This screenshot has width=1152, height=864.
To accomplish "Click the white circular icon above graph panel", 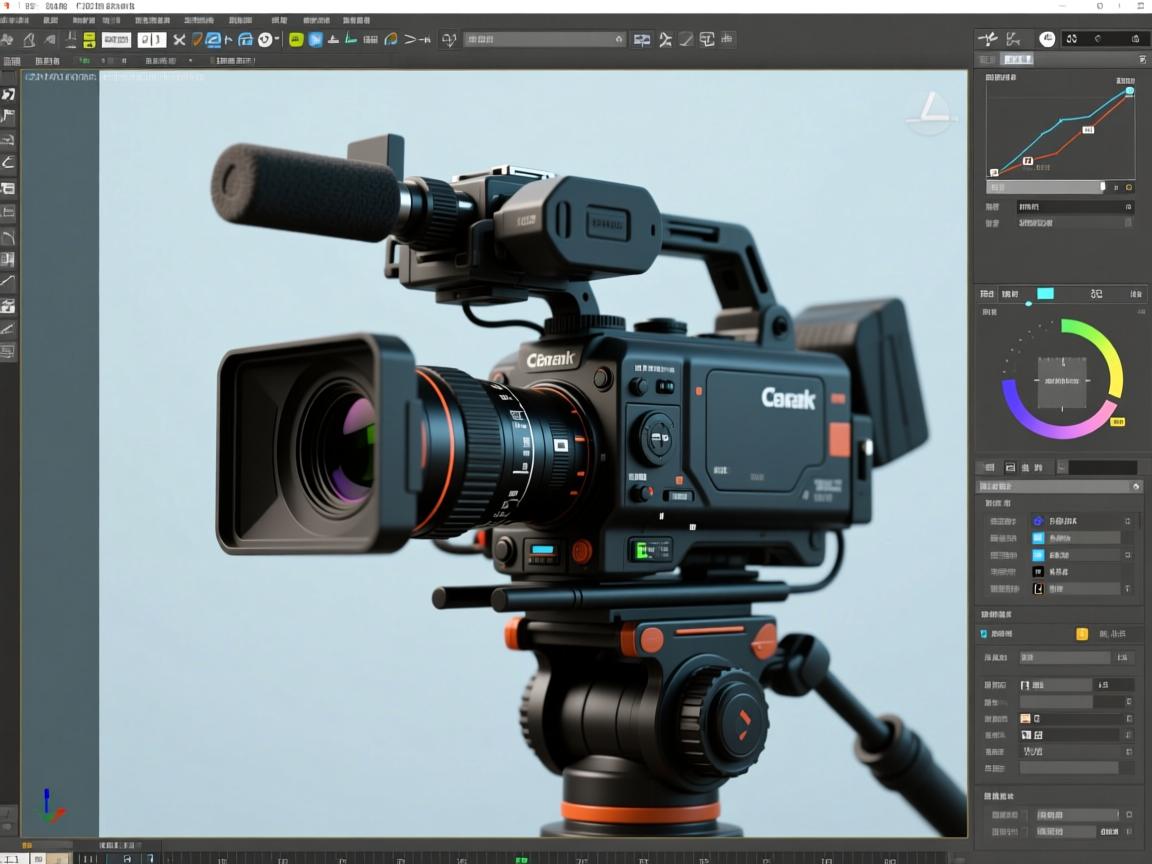I will [1047, 39].
